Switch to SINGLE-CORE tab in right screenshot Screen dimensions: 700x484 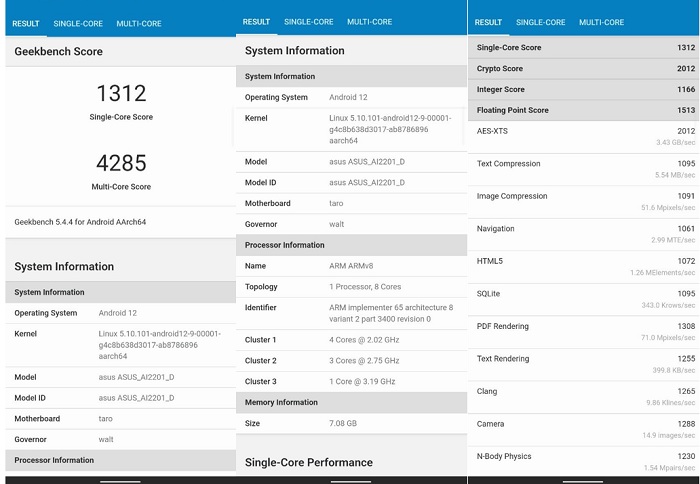tap(541, 22)
